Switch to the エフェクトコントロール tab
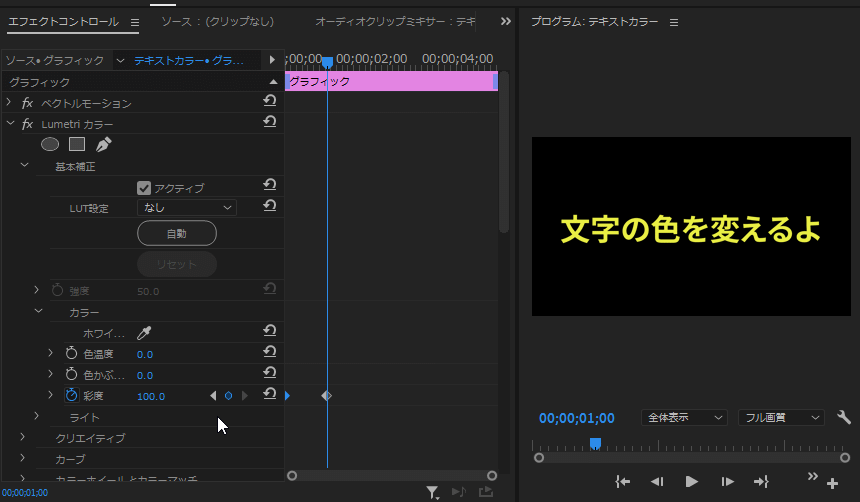The image size is (860, 502). point(63,22)
